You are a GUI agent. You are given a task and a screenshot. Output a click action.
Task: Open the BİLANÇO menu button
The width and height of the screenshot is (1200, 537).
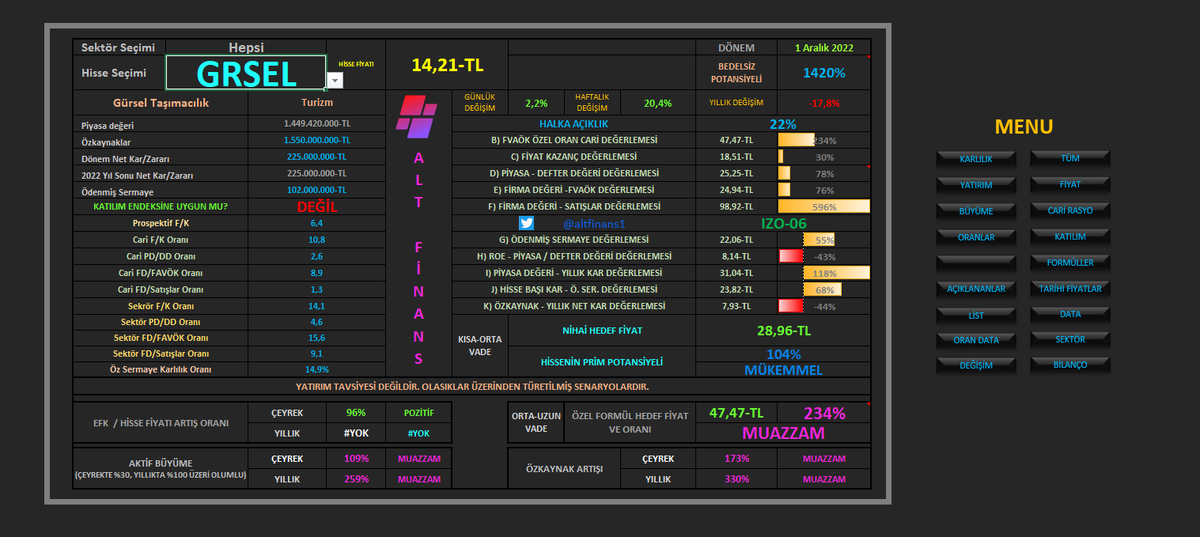click(x=1070, y=365)
